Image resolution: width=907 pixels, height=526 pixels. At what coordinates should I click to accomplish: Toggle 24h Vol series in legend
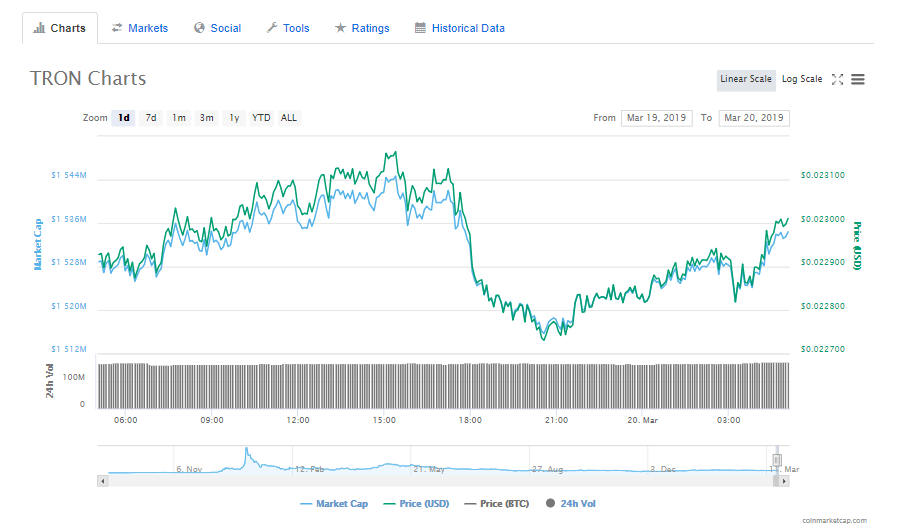click(571, 503)
